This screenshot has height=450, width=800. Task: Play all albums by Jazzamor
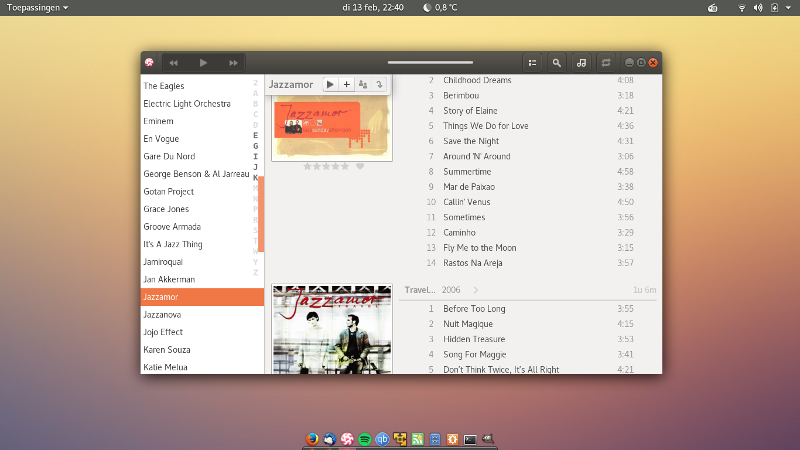pyautogui.click(x=330, y=85)
